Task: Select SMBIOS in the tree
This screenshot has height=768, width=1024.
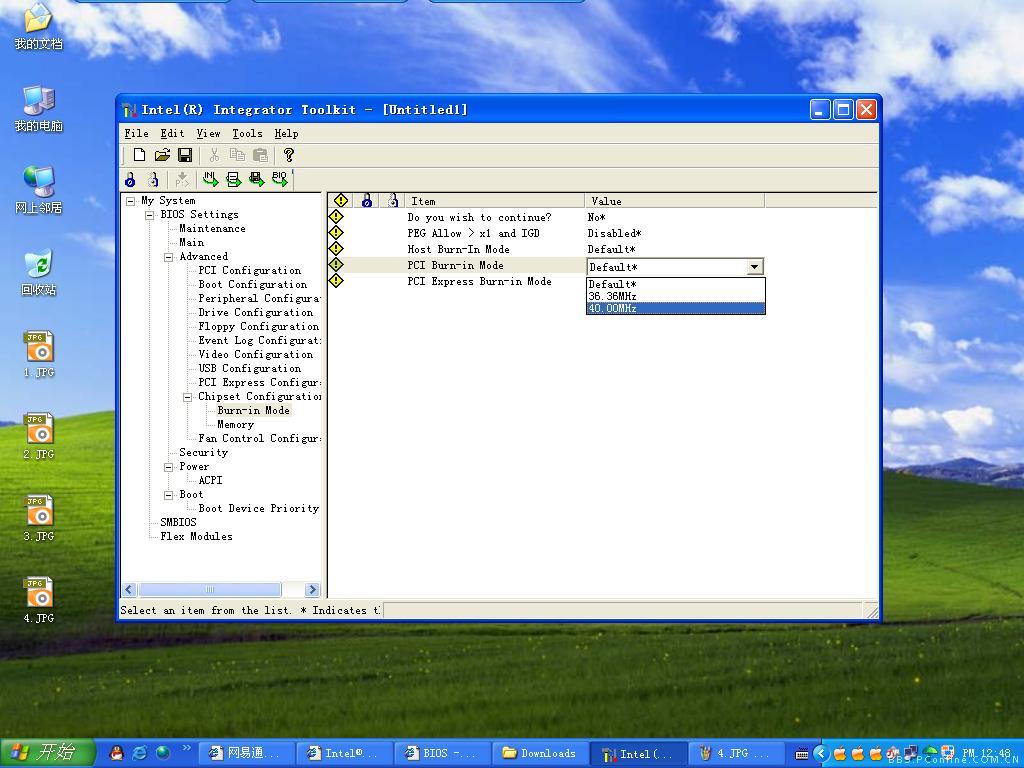Action: coord(178,522)
